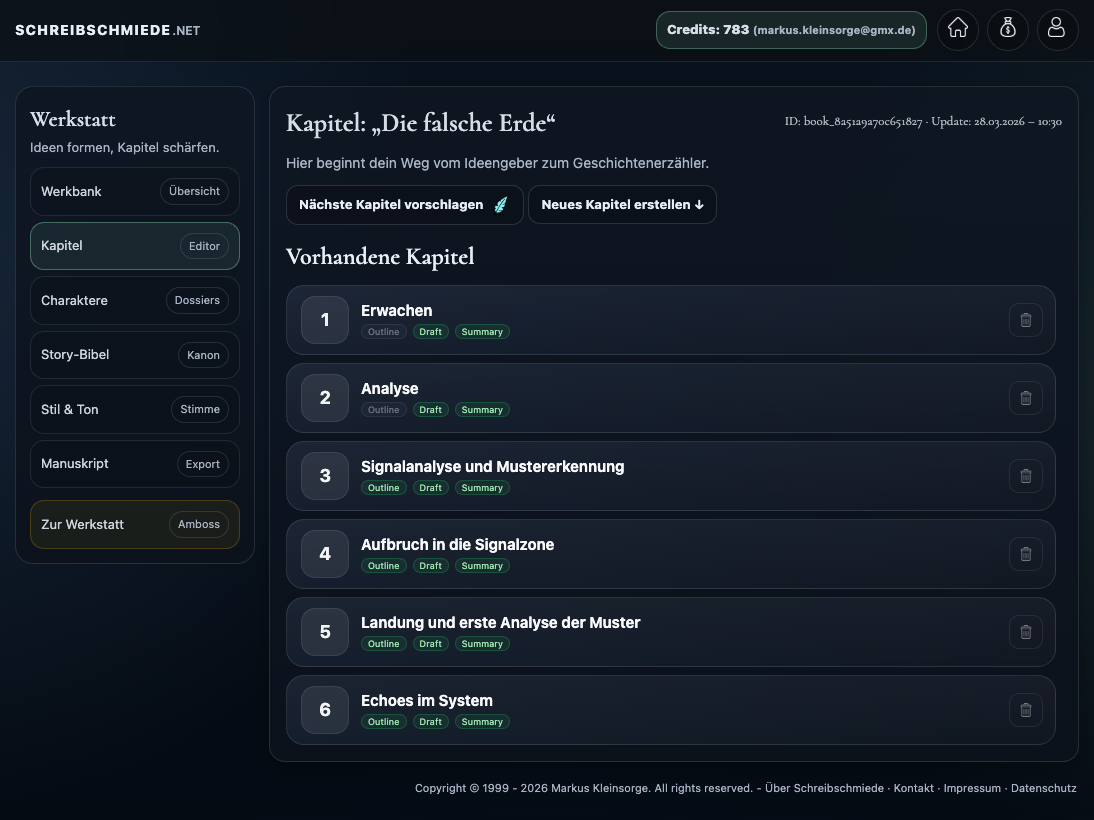Delete 'Aufbruch in die Signalzone' via trash icon

coord(1025,553)
